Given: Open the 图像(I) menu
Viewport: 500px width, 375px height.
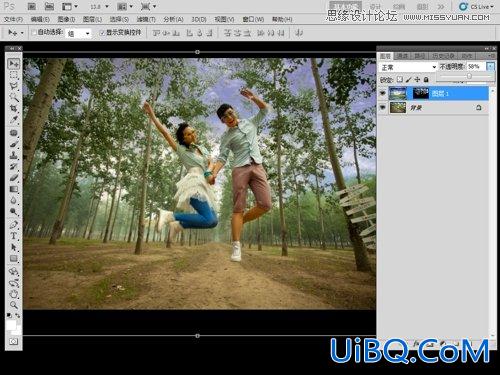Looking at the screenshot, I should pyautogui.click(x=66, y=19).
